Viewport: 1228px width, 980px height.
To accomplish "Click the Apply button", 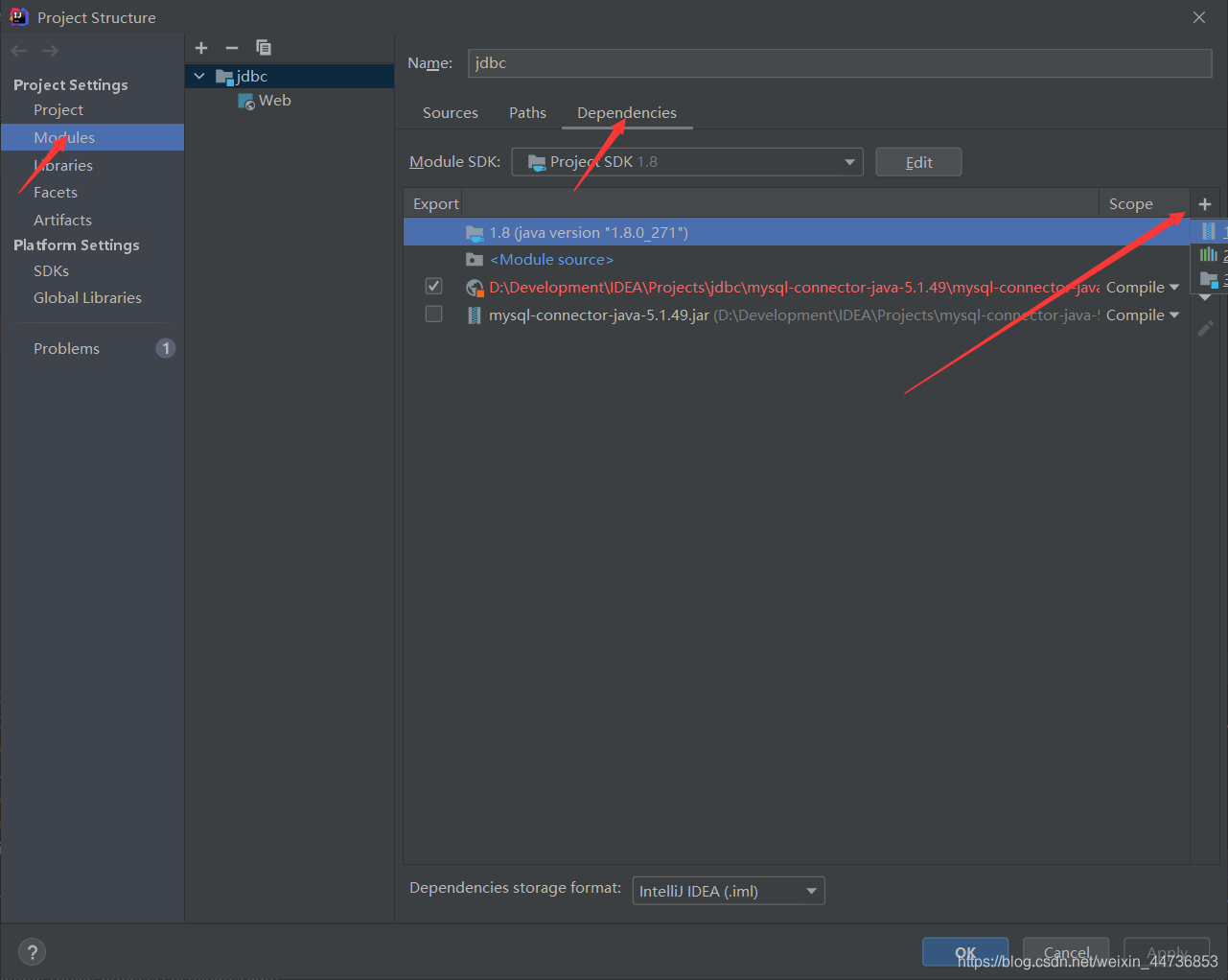I will (1167, 952).
